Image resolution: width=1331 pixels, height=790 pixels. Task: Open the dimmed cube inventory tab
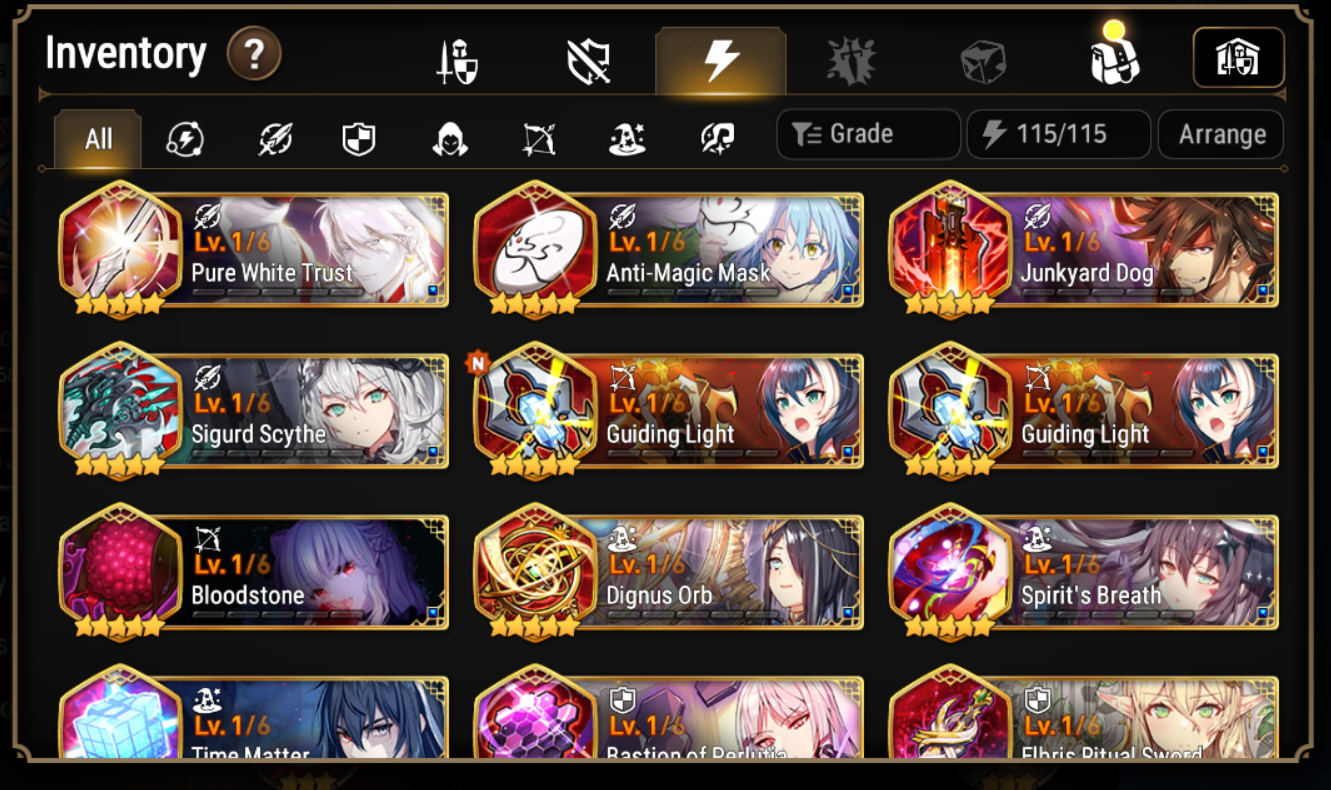coord(982,63)
